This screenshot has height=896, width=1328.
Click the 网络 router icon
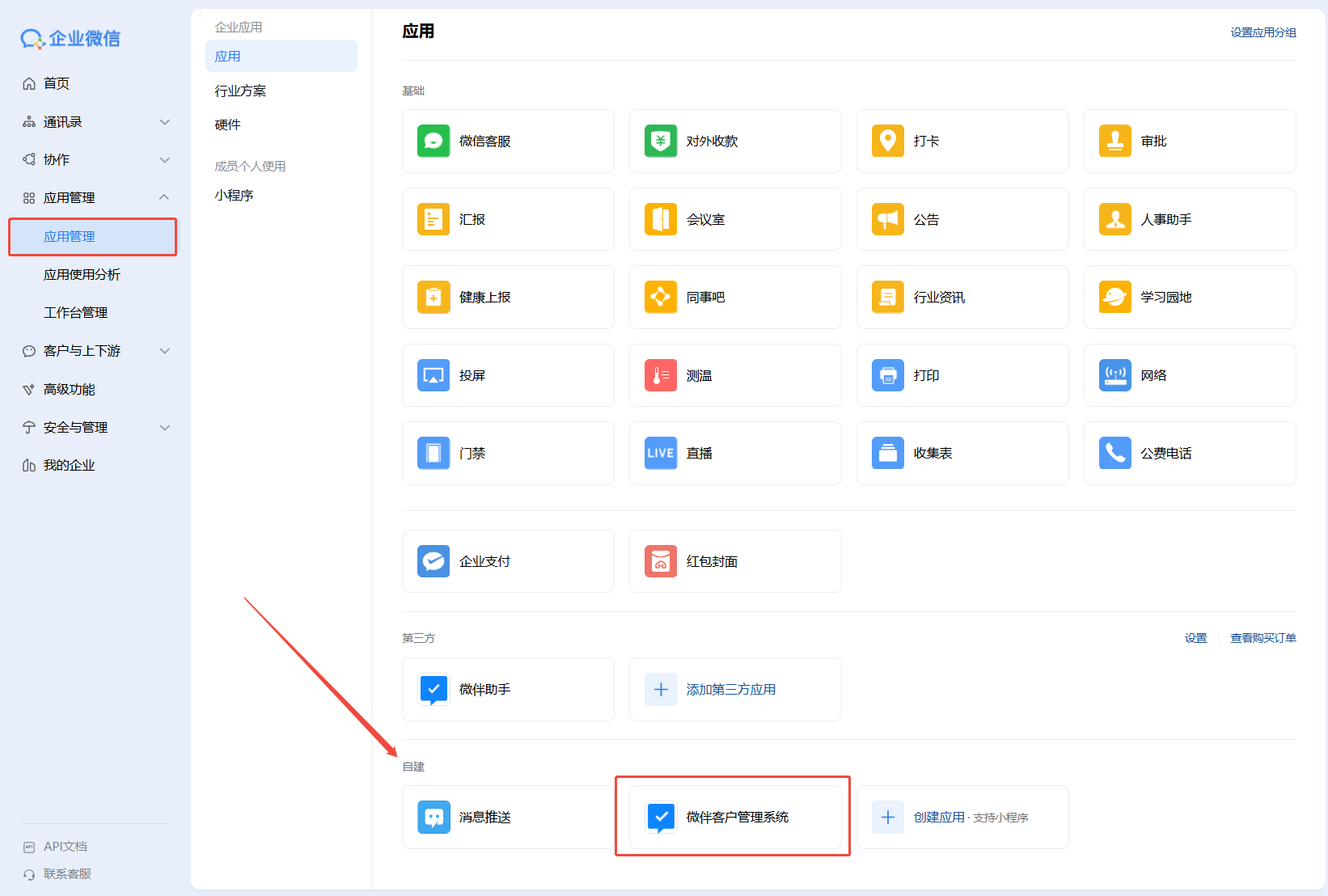tap(1115, 375)
